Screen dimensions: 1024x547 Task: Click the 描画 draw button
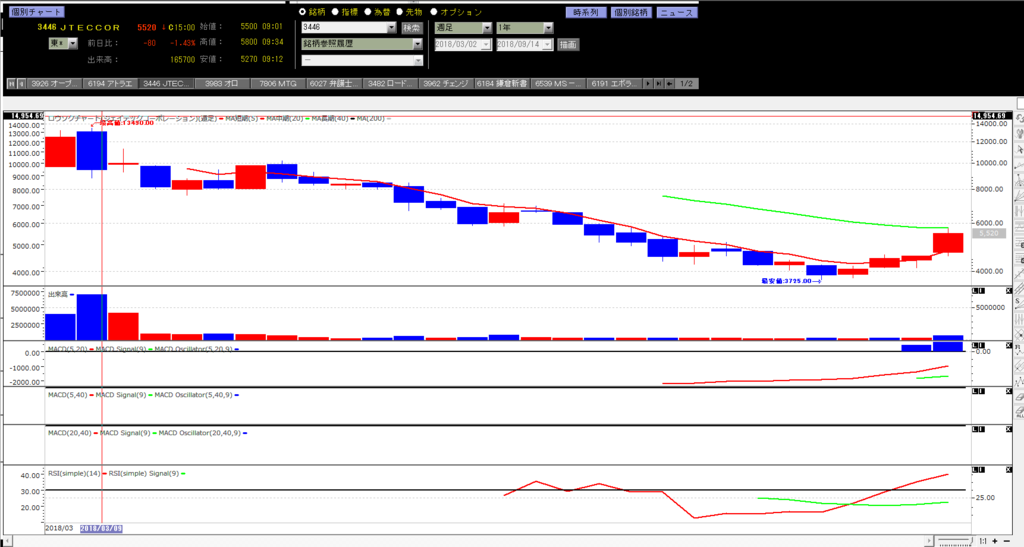tap(568, 44)
